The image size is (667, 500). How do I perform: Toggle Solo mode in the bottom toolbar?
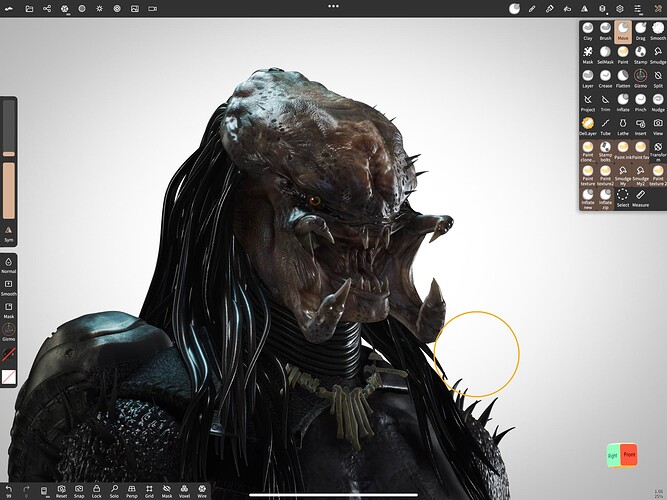(x=114, y=491)
